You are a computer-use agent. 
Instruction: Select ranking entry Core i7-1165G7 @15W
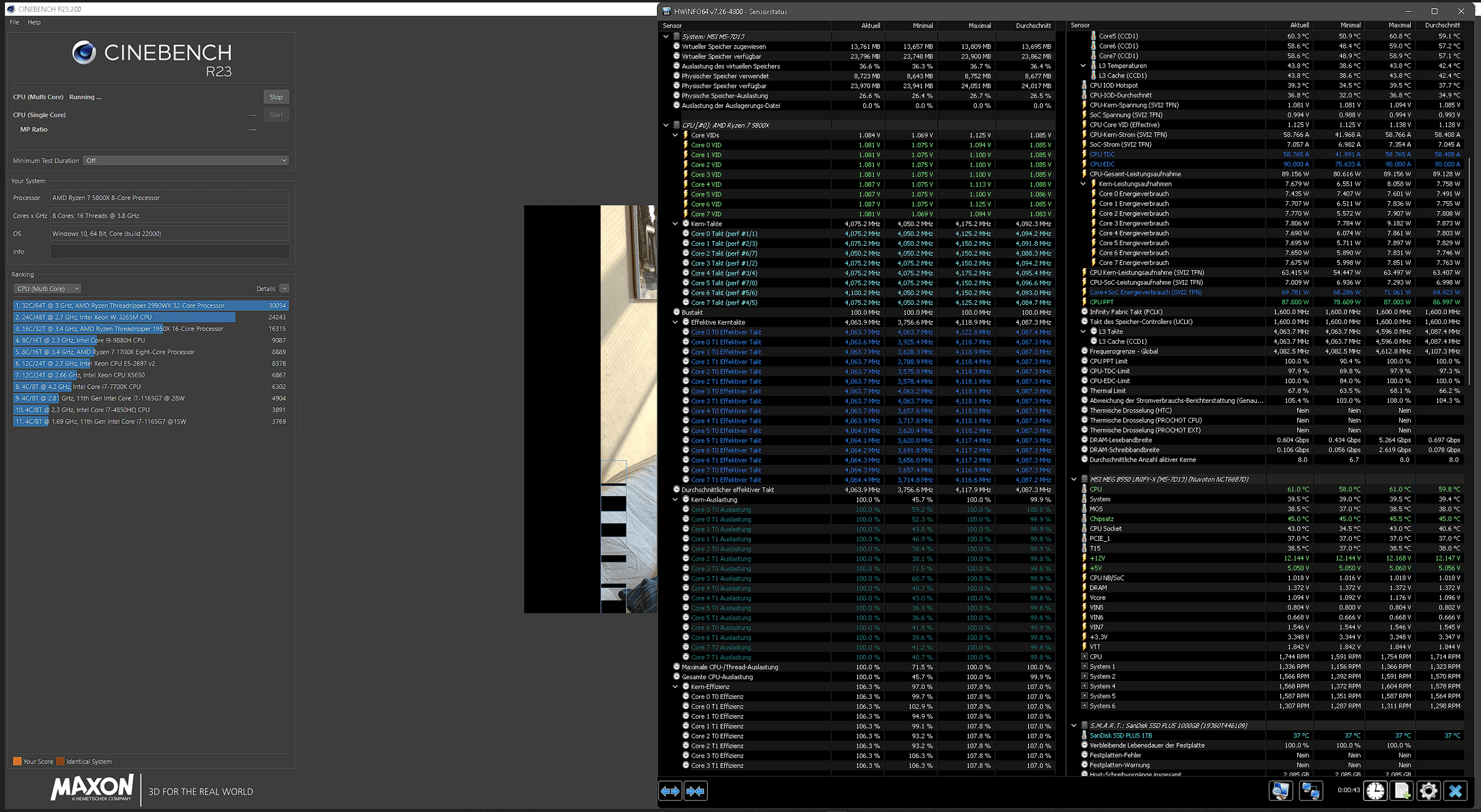point(151,422)
